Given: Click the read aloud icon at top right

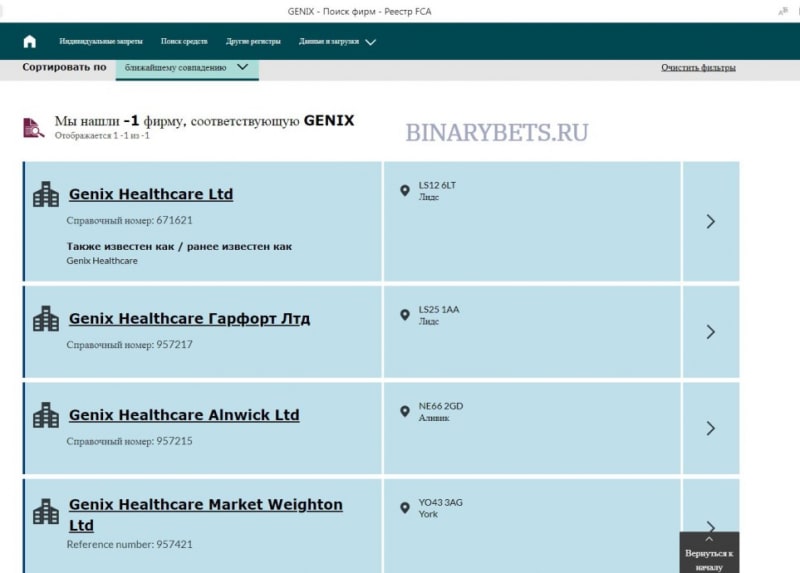Looking at the screenshot, I should pyautogui.click(x=783, y=11).
